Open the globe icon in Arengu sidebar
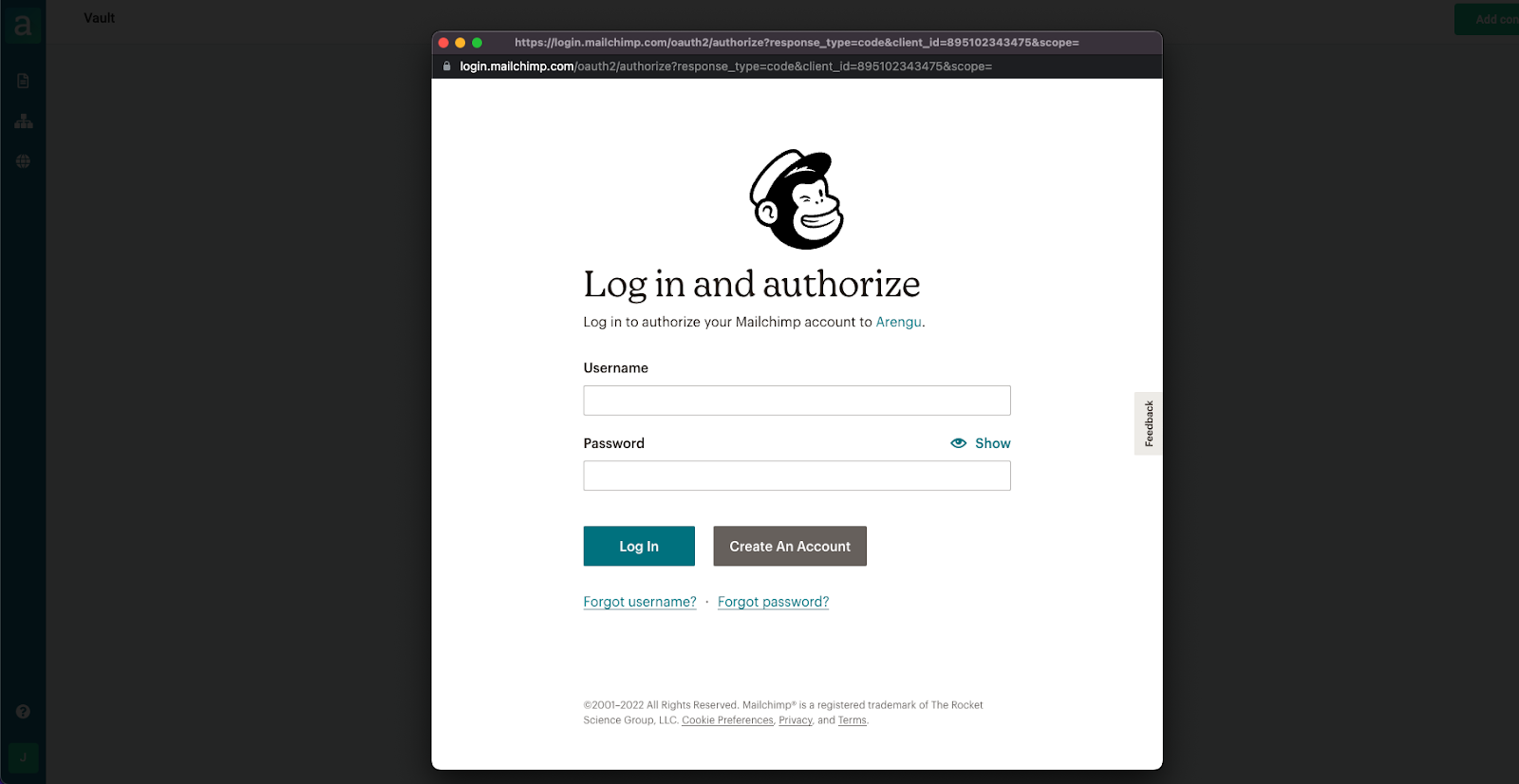 point(24,161)
